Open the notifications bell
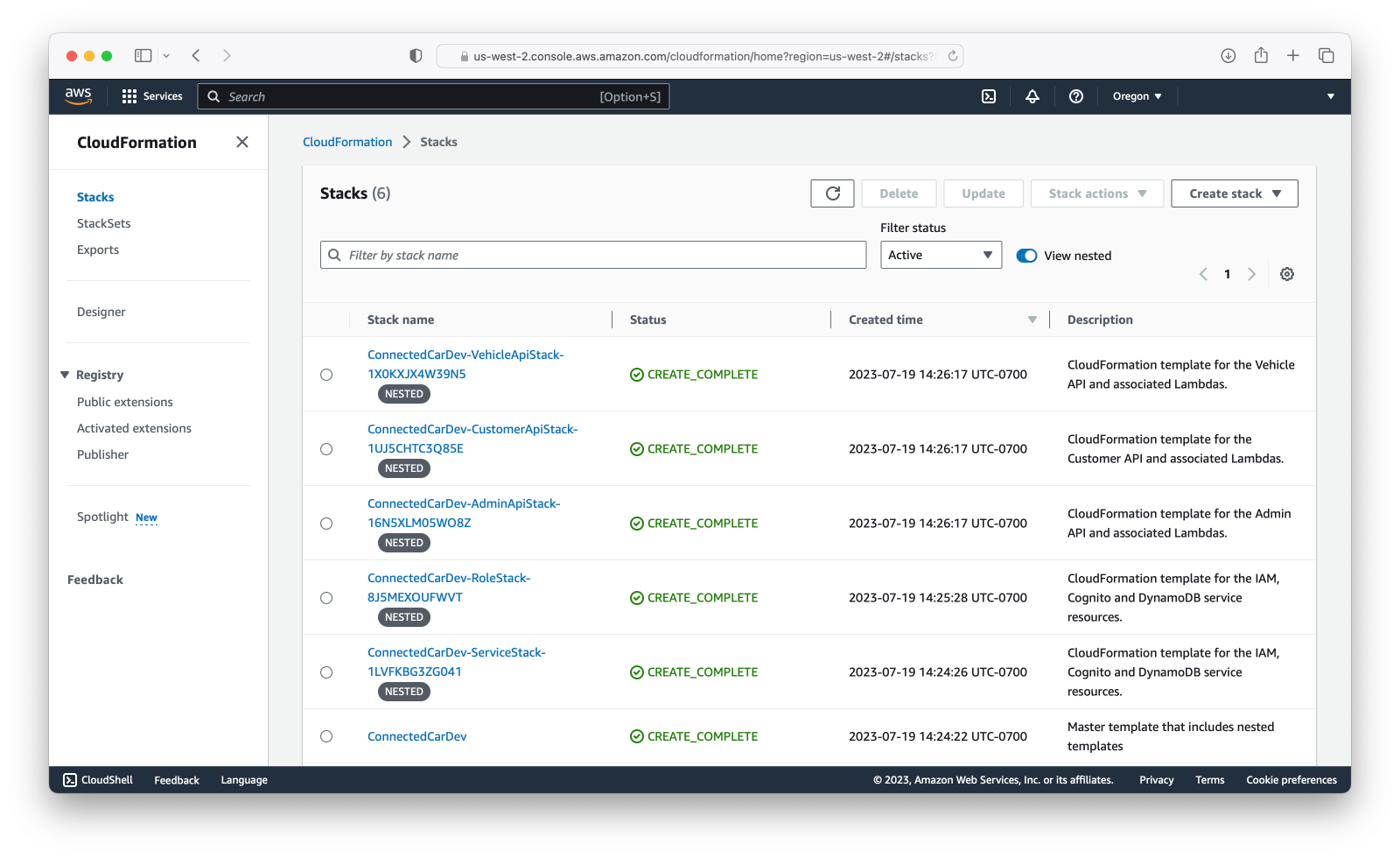Image resolution: width=1400 pixels, height=858 pixels. click(x=1032, y=96)
